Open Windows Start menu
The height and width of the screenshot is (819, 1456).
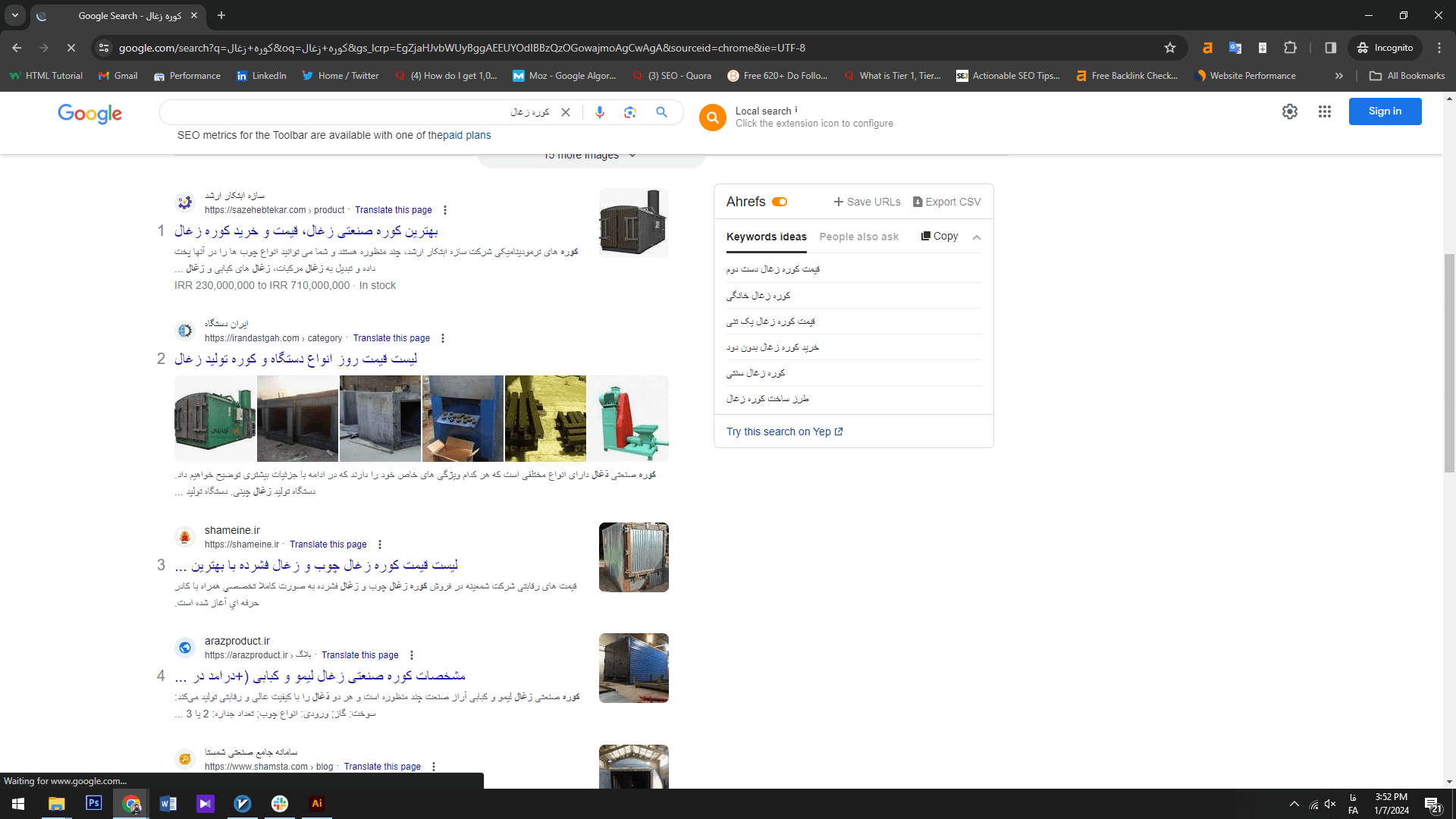coord(18,804)
